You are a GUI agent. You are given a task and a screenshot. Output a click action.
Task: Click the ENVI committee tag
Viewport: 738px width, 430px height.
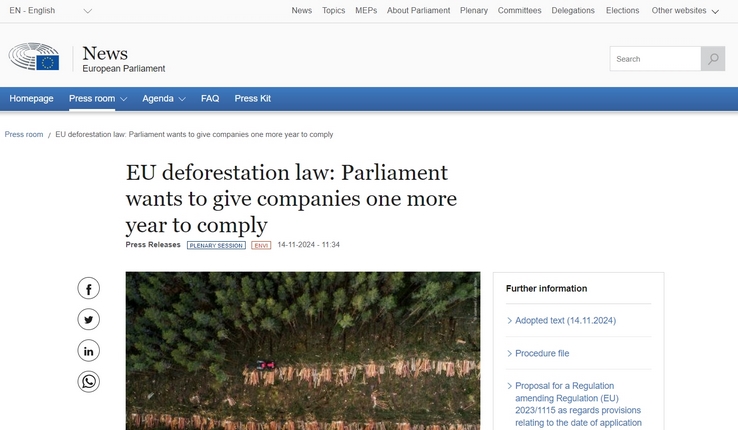click(x=261, y=245)
